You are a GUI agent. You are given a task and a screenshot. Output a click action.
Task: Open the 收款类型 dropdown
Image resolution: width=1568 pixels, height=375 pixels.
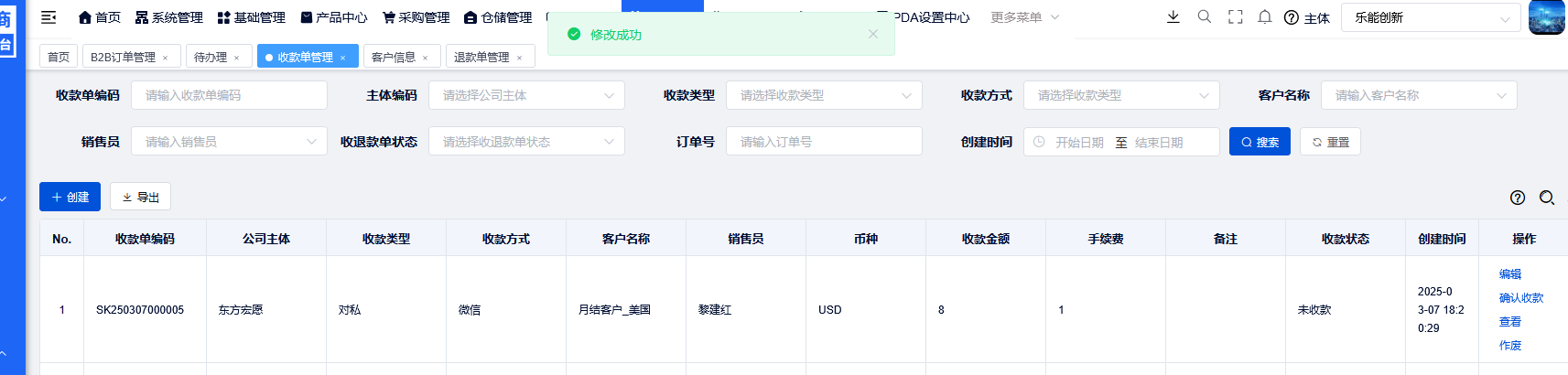(x=824, y=95)
